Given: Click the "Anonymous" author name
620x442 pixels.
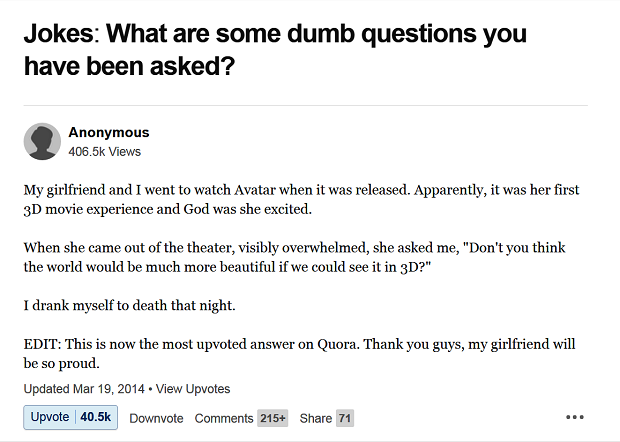Looking at the screenshot, I should coord(109,132).
